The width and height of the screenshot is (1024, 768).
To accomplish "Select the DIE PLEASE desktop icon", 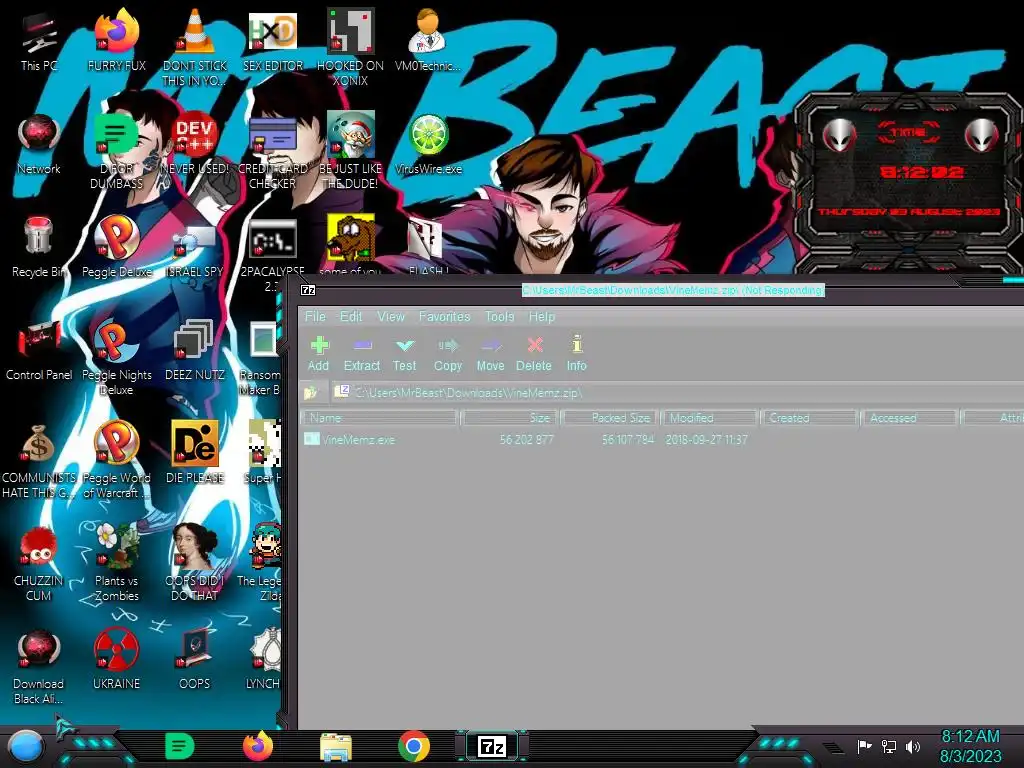I will pyautogui.click(x=195, y=454).
